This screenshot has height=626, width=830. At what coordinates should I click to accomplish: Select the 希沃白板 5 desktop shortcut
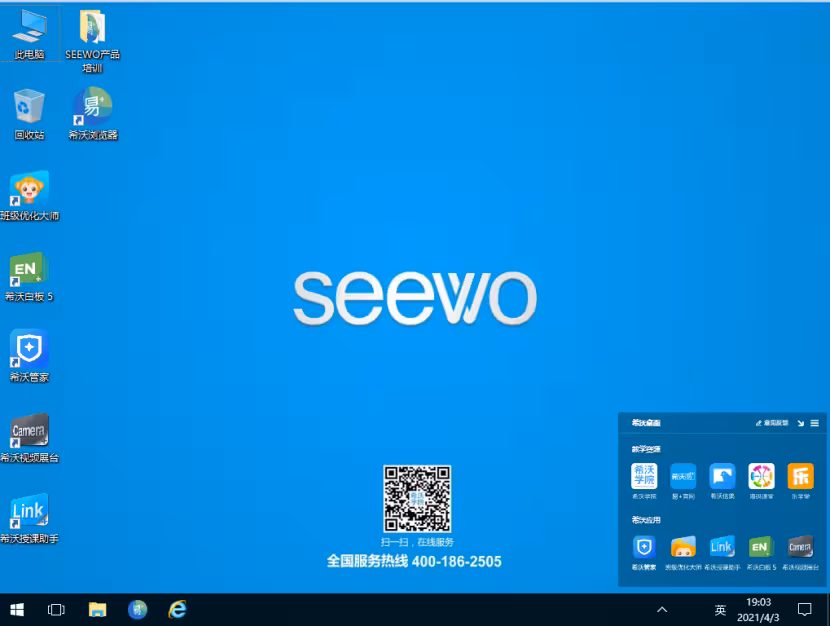coord(29,277)
